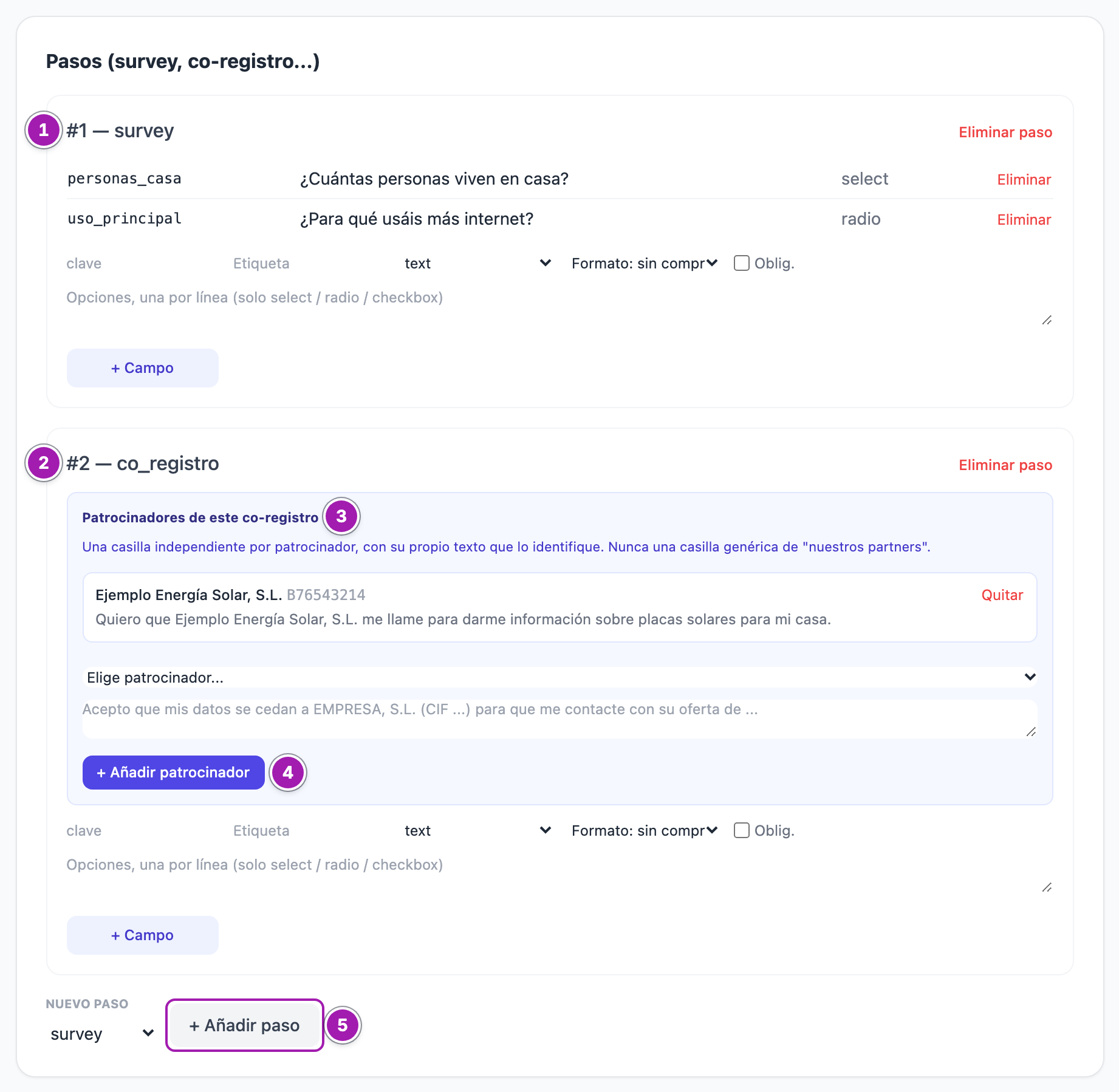Click options textarea in survey step
The height and width of the screenshot is (1092, 1119).
[x=559, y=307]
